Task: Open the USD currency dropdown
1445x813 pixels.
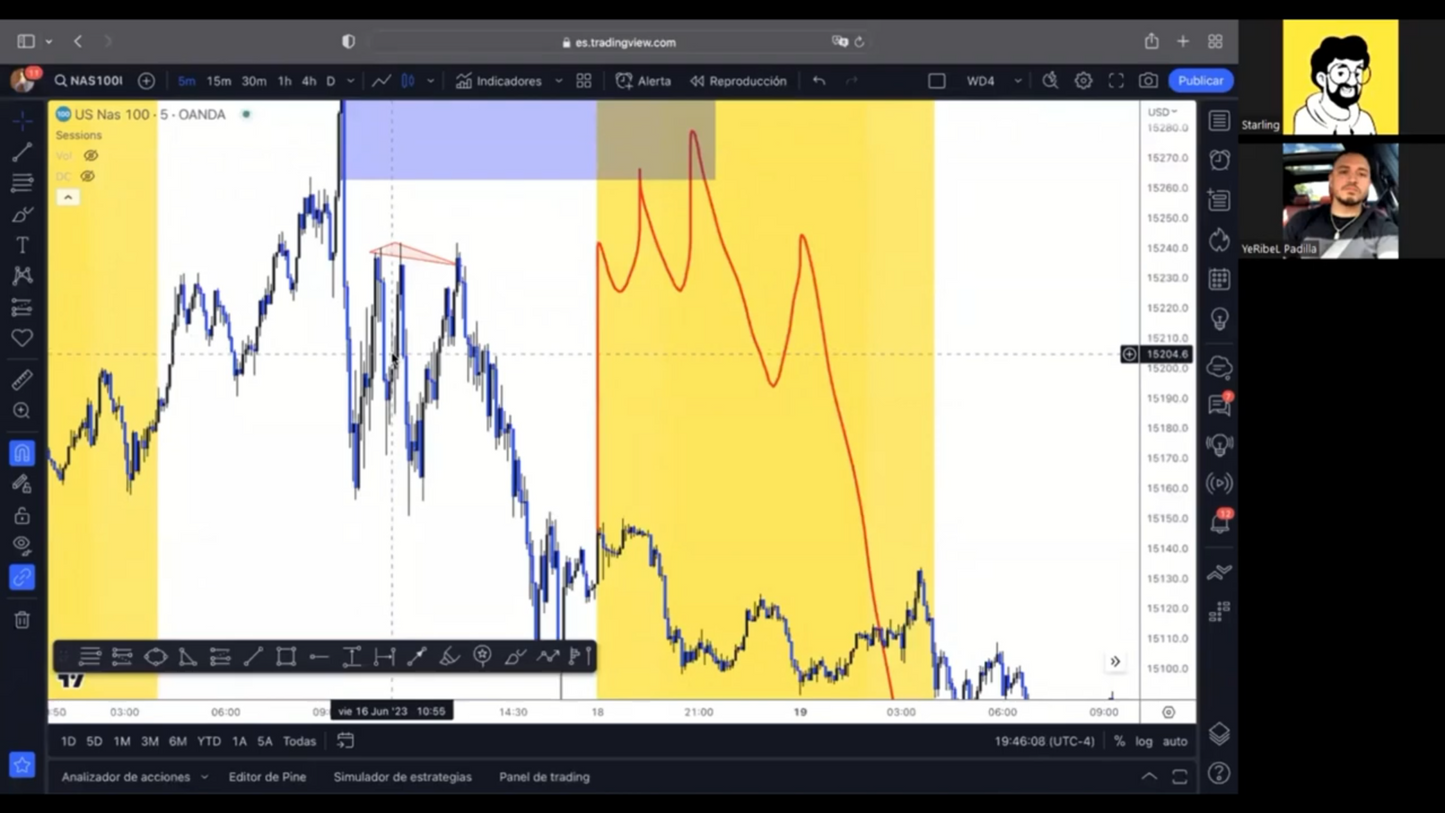Action: pyautogui.click(x=1162, y=112)
